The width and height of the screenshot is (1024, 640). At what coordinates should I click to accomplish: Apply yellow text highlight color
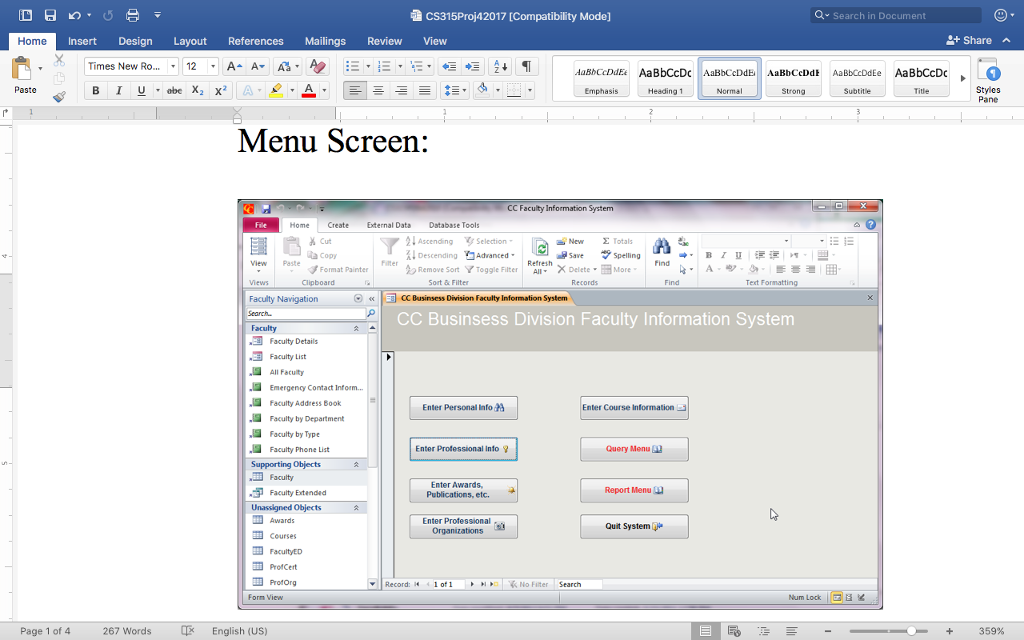coord(277,92)
